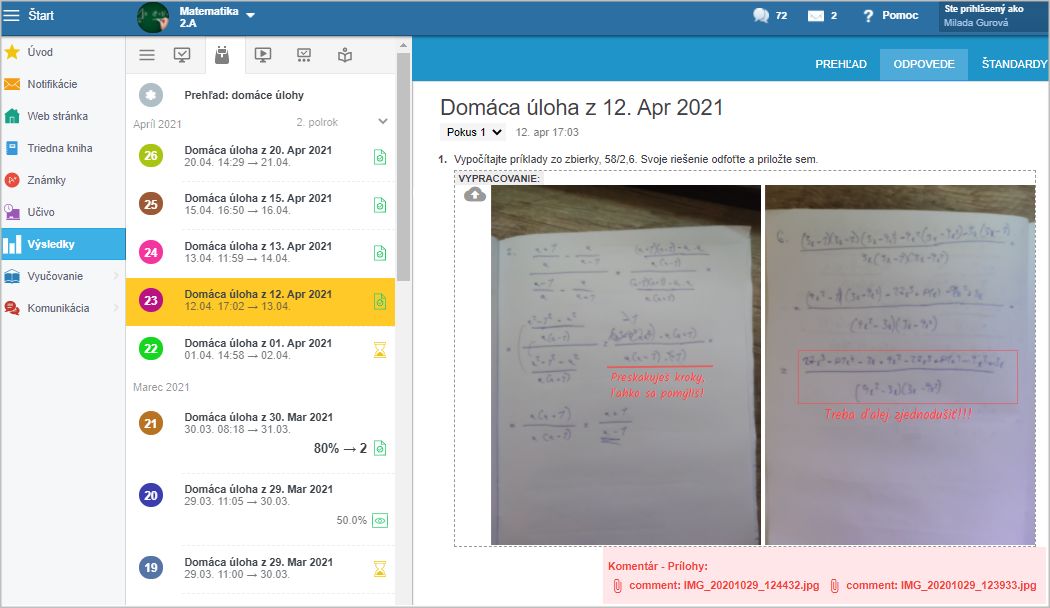
Task: Expand the Vyučovanie sidebar item
Action: click(62, 276)
